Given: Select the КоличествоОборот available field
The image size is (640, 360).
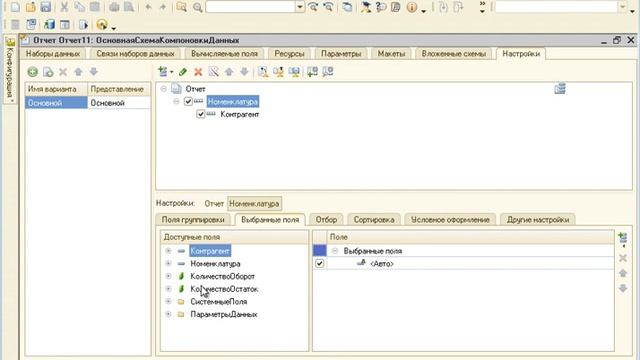Looking at the screenshot, I should click(x=222, y=276).
